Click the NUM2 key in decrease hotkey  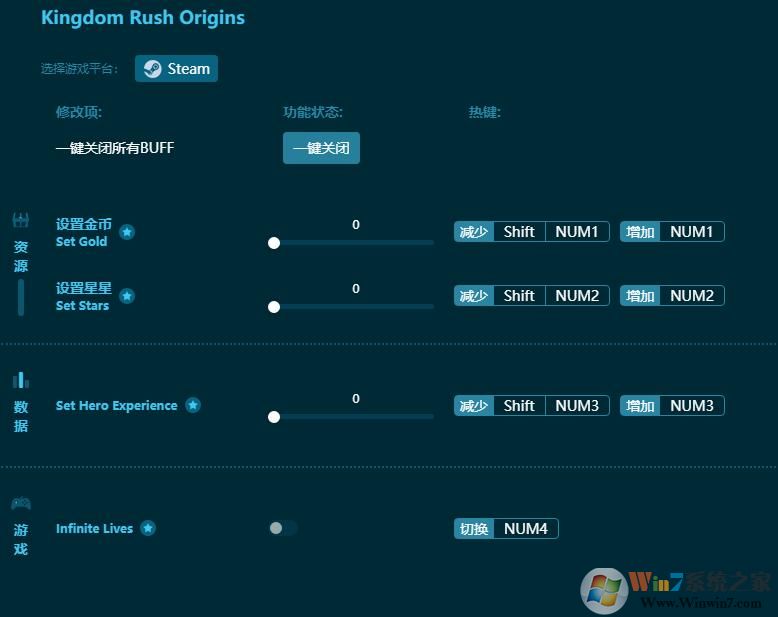click(577, 296)
